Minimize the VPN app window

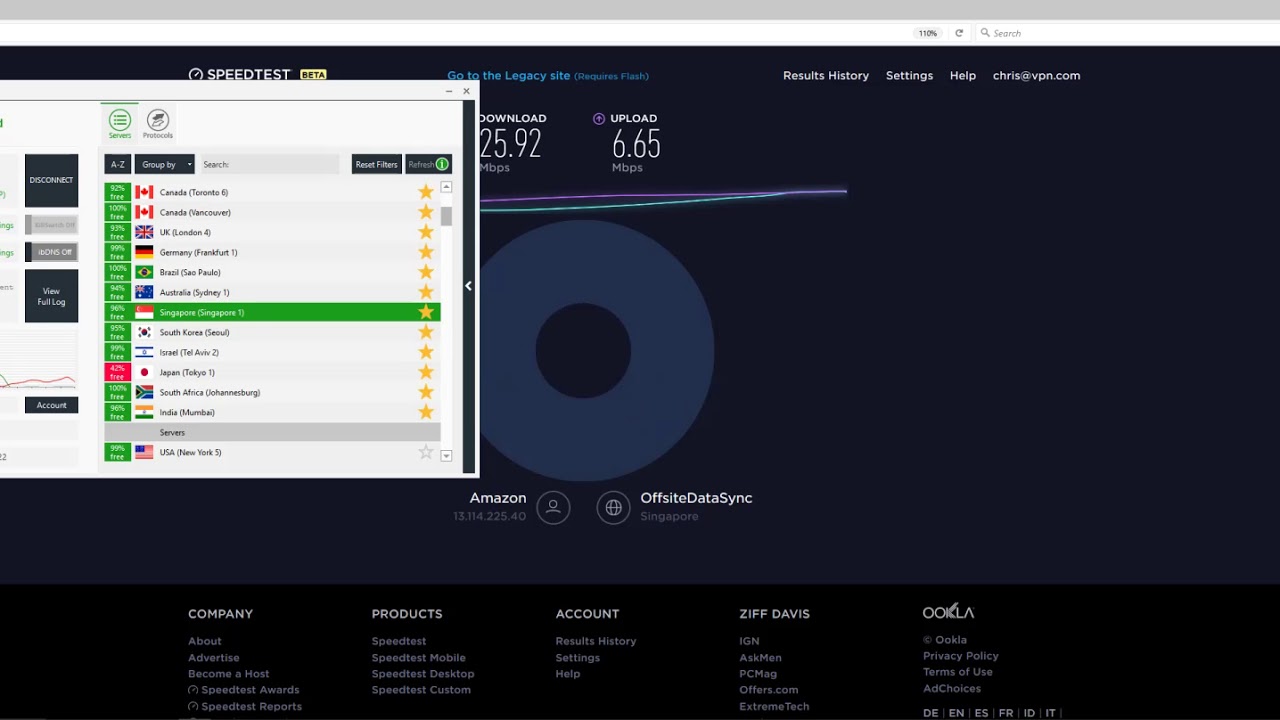pos(449,91)
